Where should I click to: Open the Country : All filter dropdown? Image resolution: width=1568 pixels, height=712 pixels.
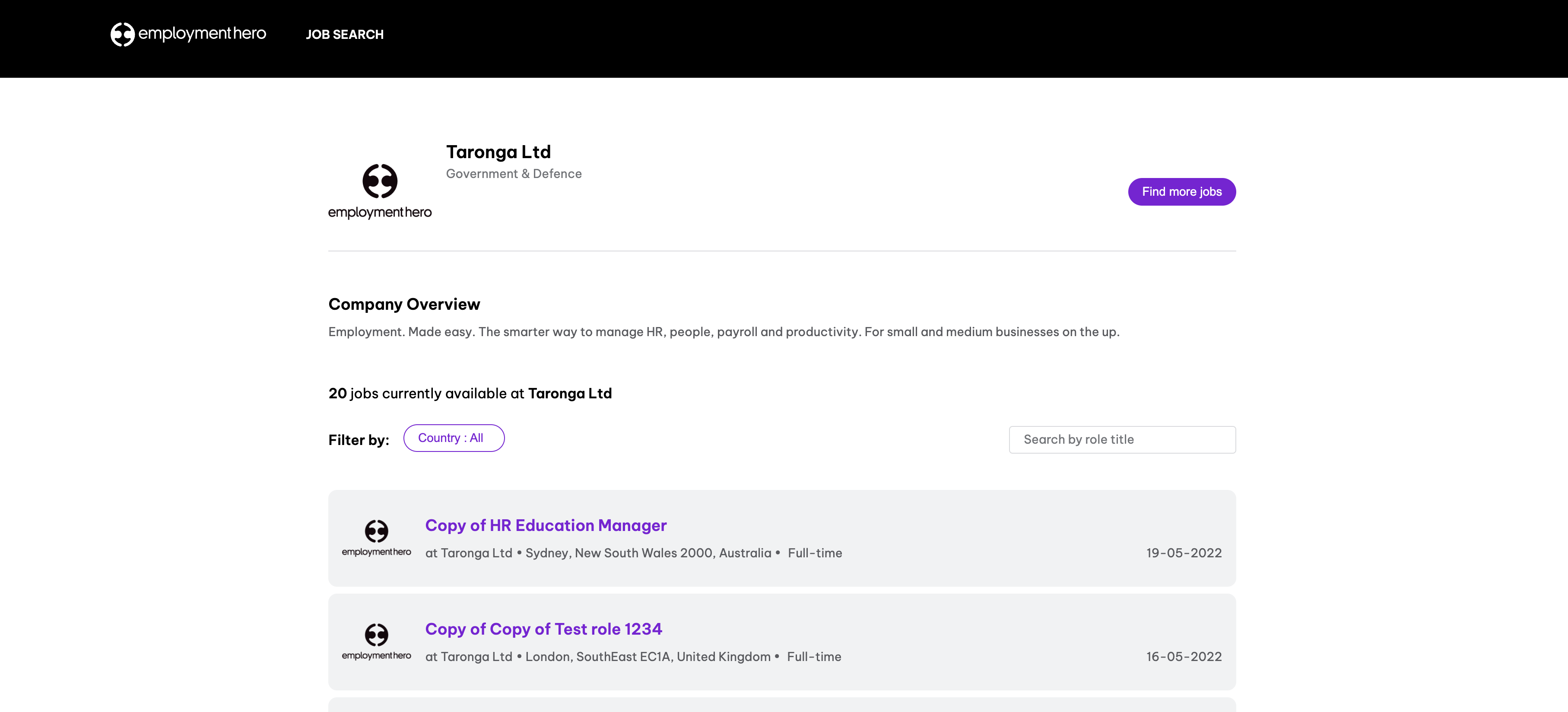point(454,438)
